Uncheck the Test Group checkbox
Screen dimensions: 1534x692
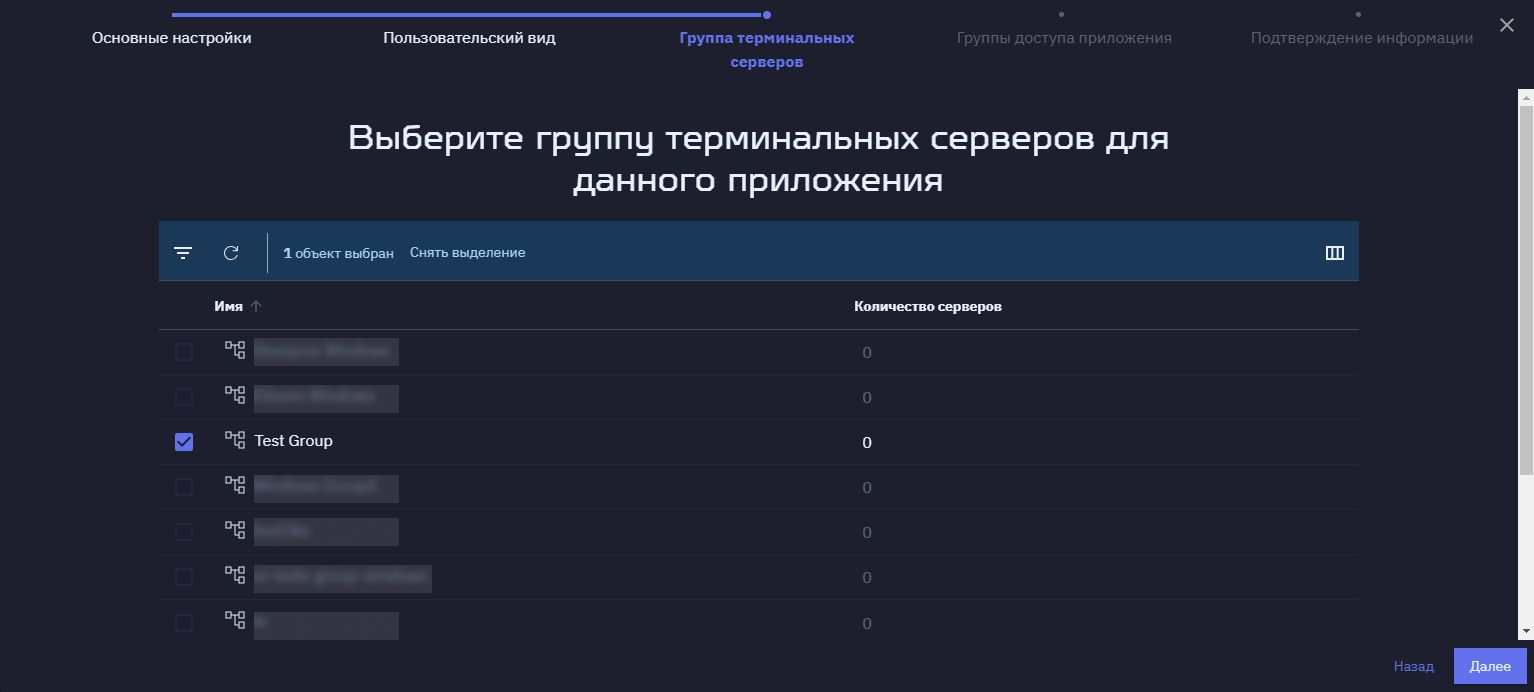pos(184,441)
